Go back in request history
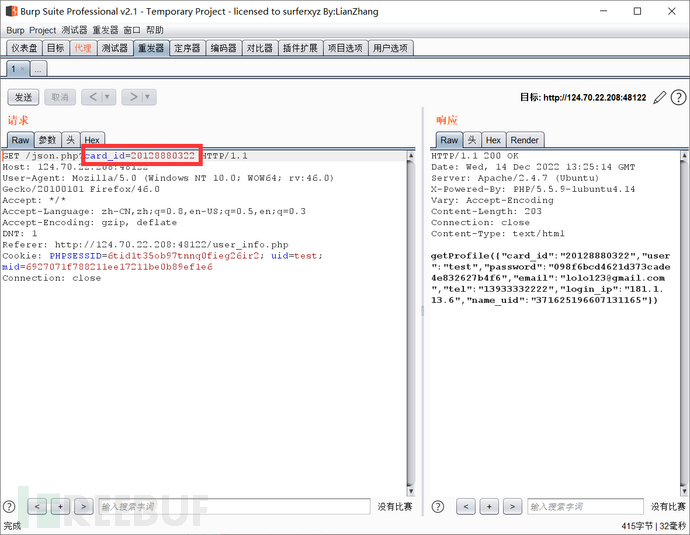 pos(93,97)
